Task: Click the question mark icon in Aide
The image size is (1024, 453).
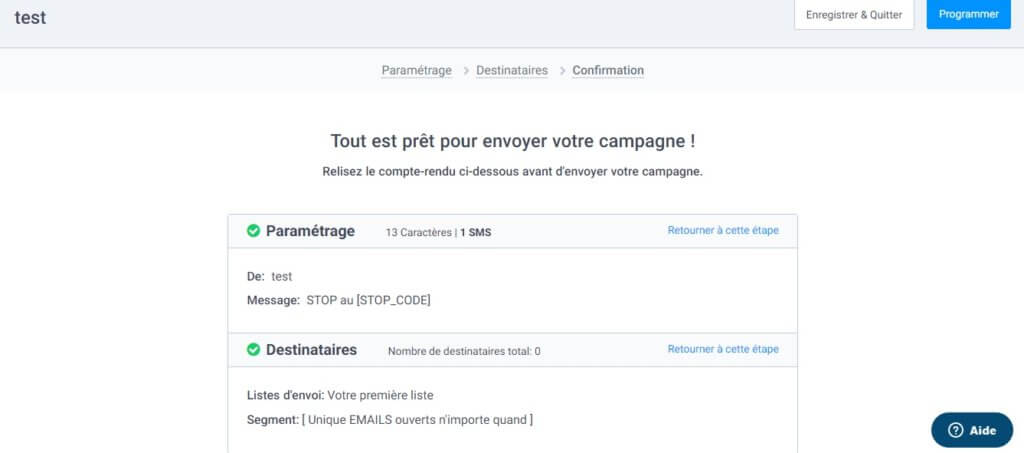Action: 955,430
